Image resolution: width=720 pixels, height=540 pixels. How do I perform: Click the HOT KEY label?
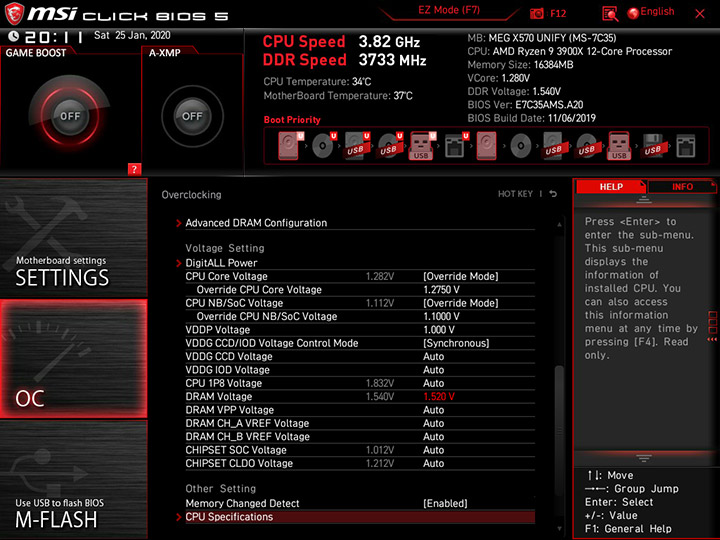coord(515,194)
